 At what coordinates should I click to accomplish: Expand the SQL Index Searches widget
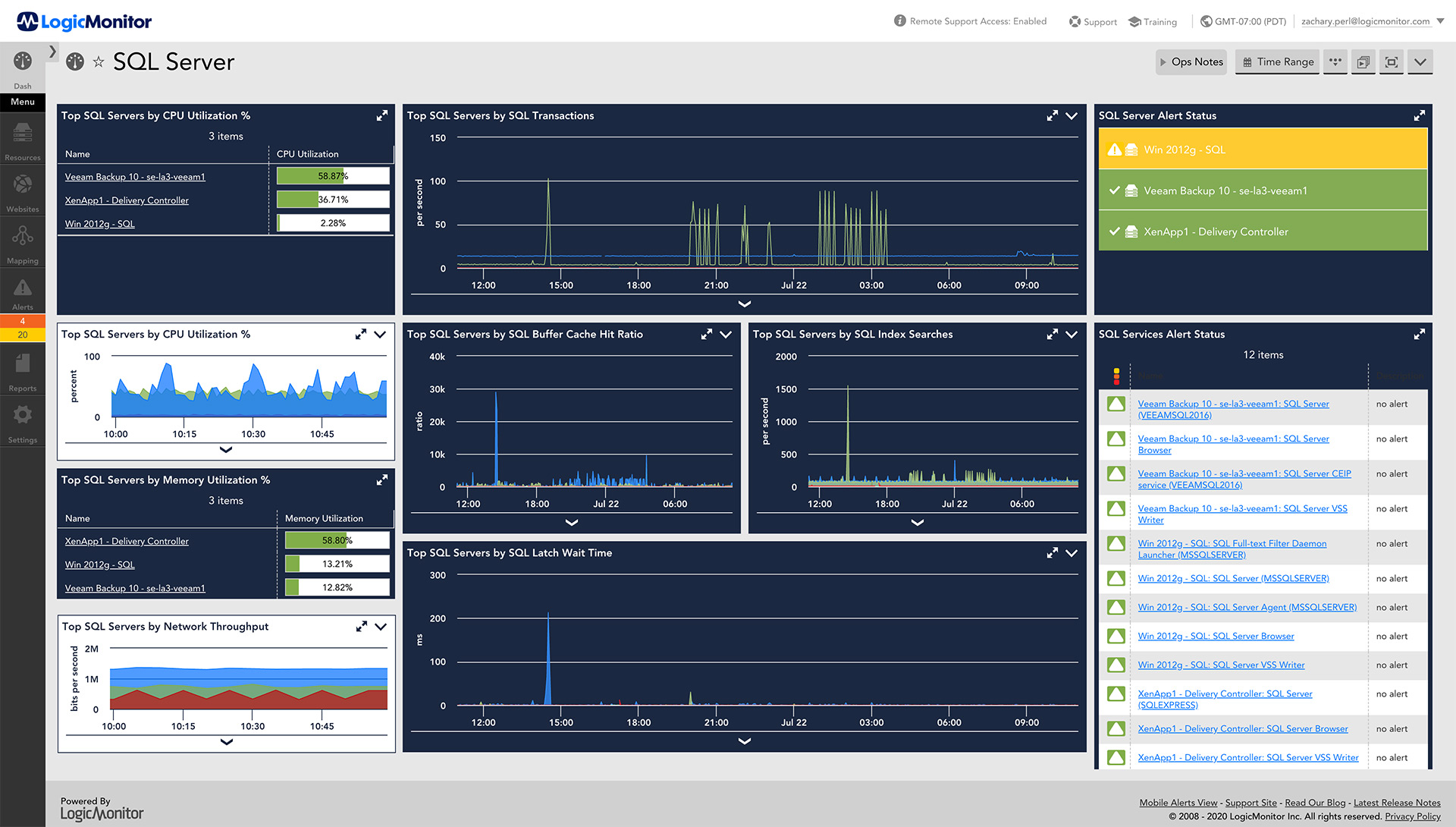pos(1053,334)
